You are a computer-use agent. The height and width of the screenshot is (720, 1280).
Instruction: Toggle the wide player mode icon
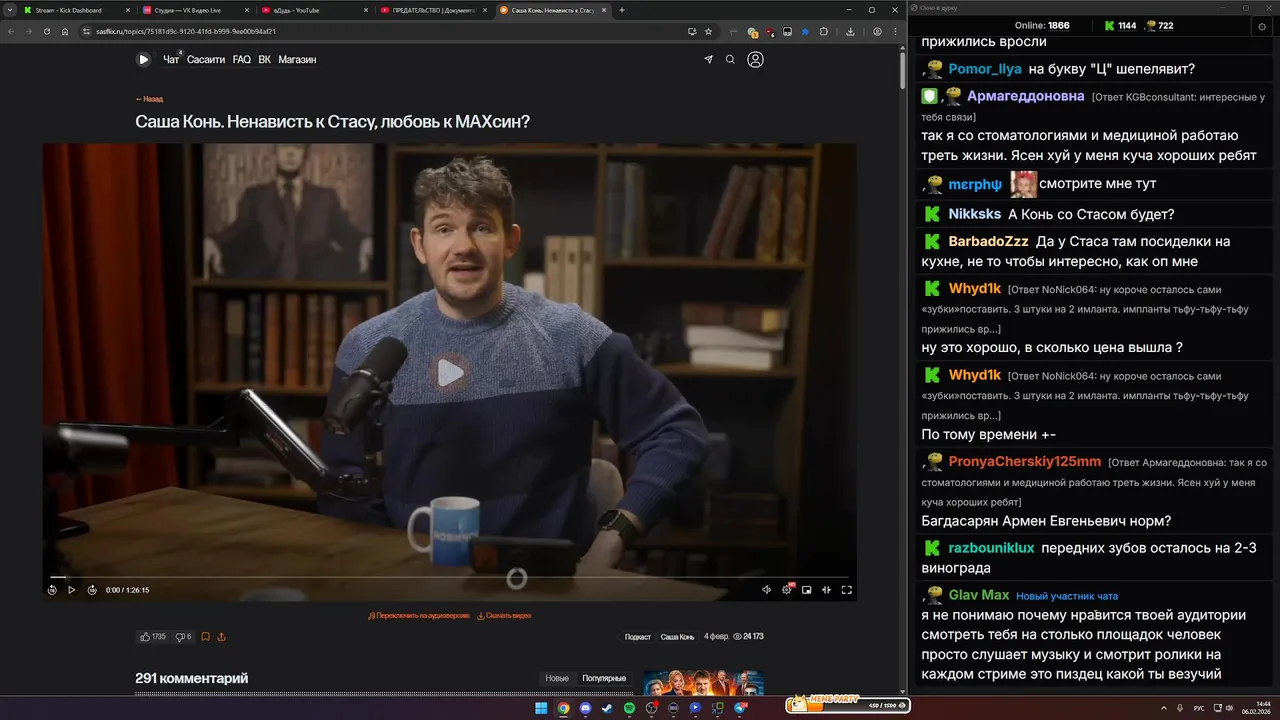point(826,590)
